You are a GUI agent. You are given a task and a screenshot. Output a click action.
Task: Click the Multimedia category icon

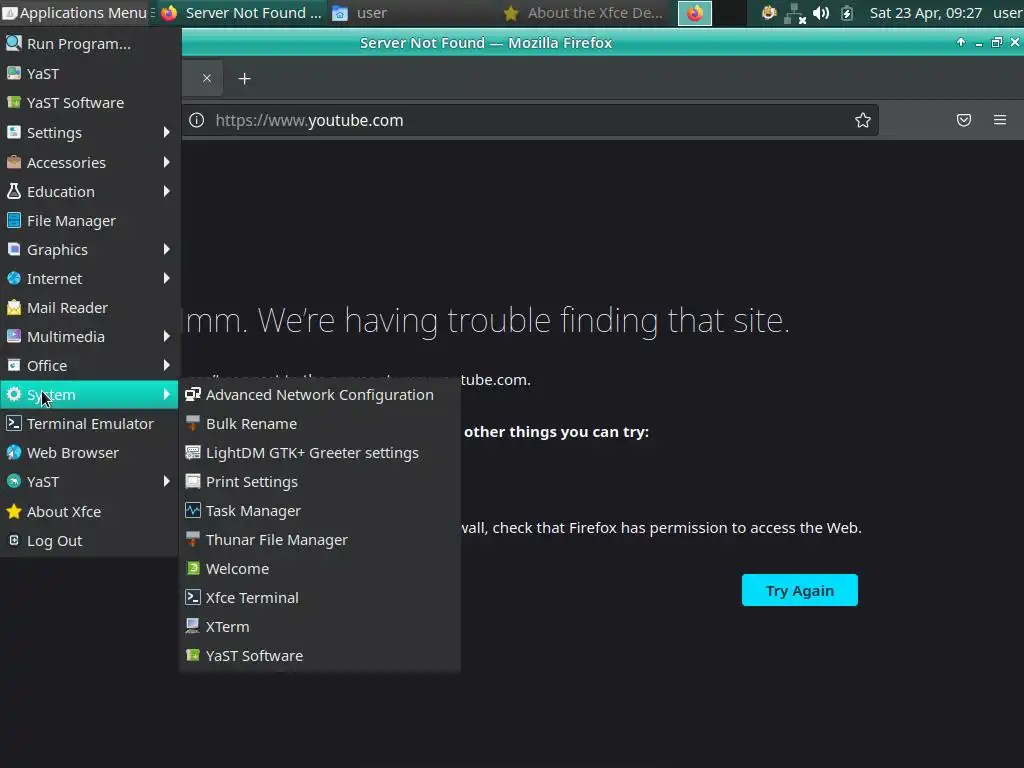tap(14, 336)
